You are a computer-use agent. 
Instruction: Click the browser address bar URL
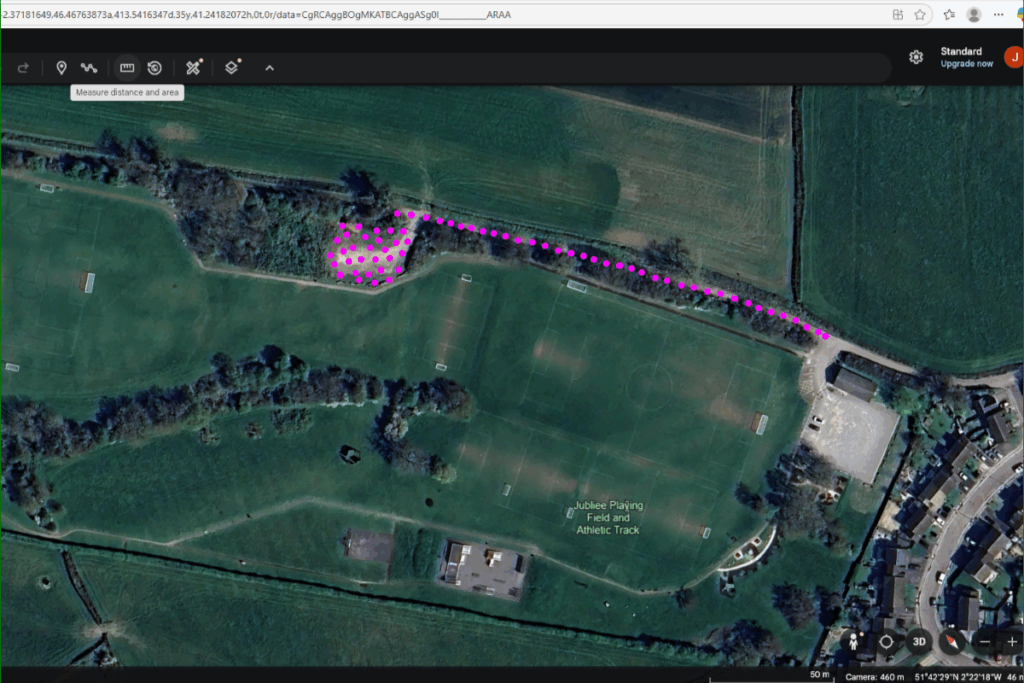pos(256,14)
